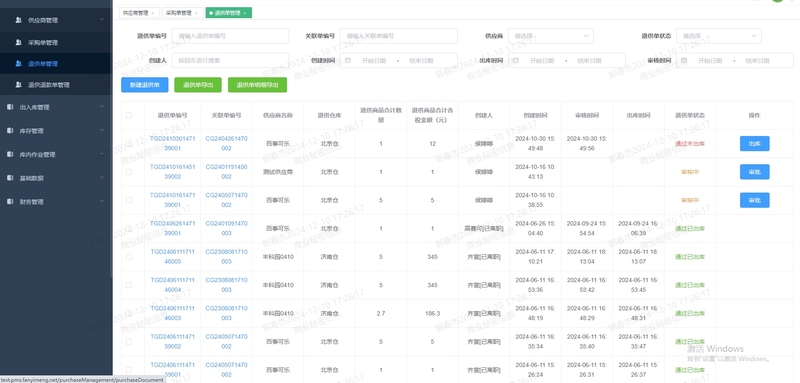Click the calendar icon in 审核时间 filter
Viewport: 800px width, 383px height.
(x=684, y=60)
